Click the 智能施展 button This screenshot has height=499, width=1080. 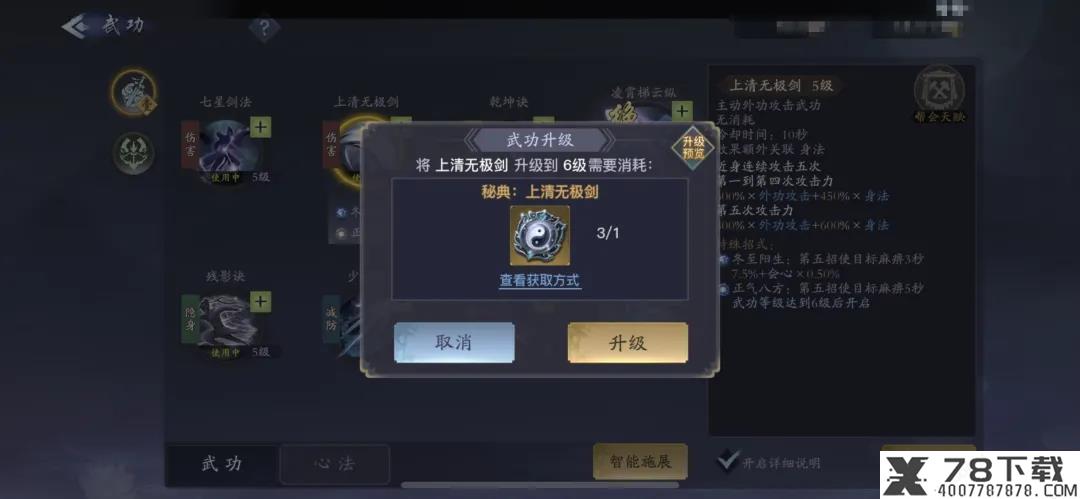point(640,461)
